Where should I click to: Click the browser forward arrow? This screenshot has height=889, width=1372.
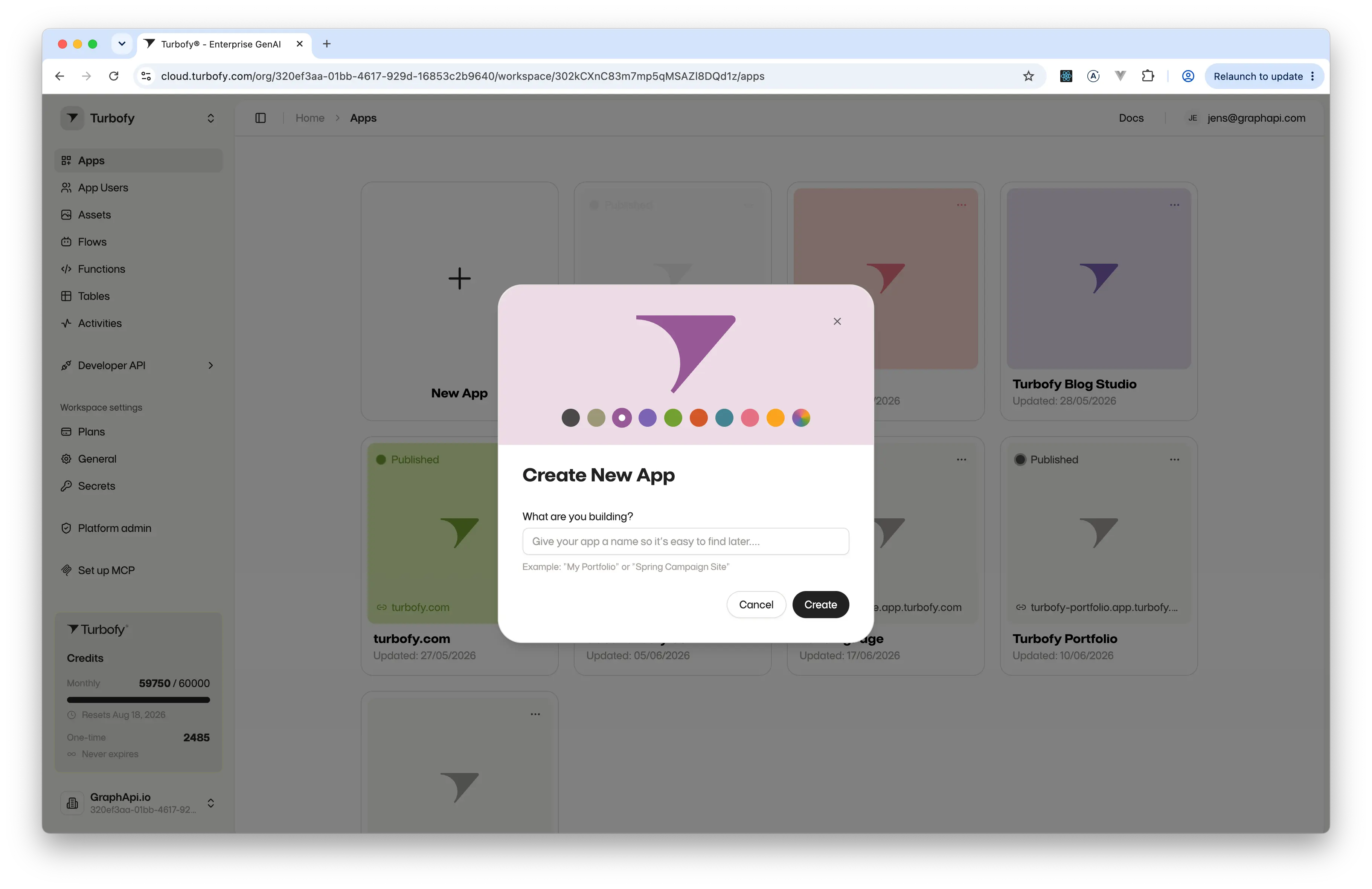click(87, 76)
